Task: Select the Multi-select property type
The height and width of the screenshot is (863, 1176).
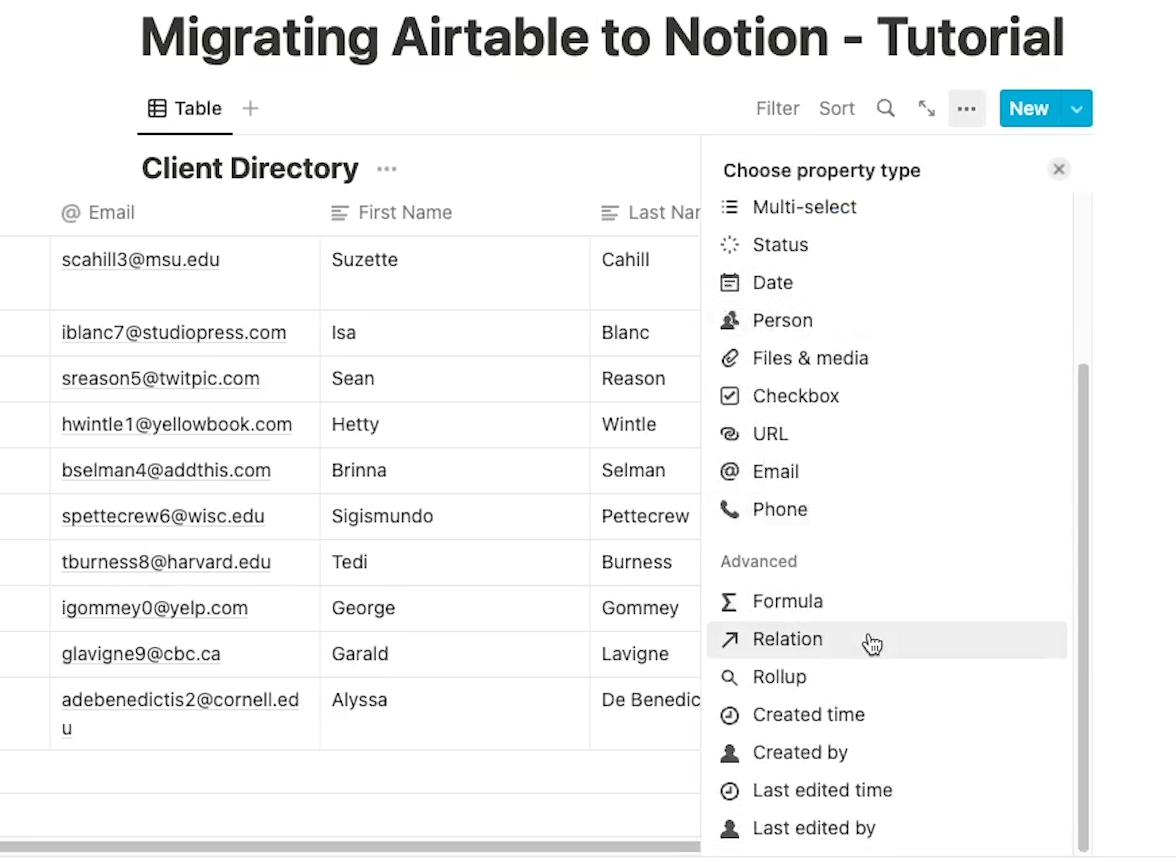Action: point(886,207)
